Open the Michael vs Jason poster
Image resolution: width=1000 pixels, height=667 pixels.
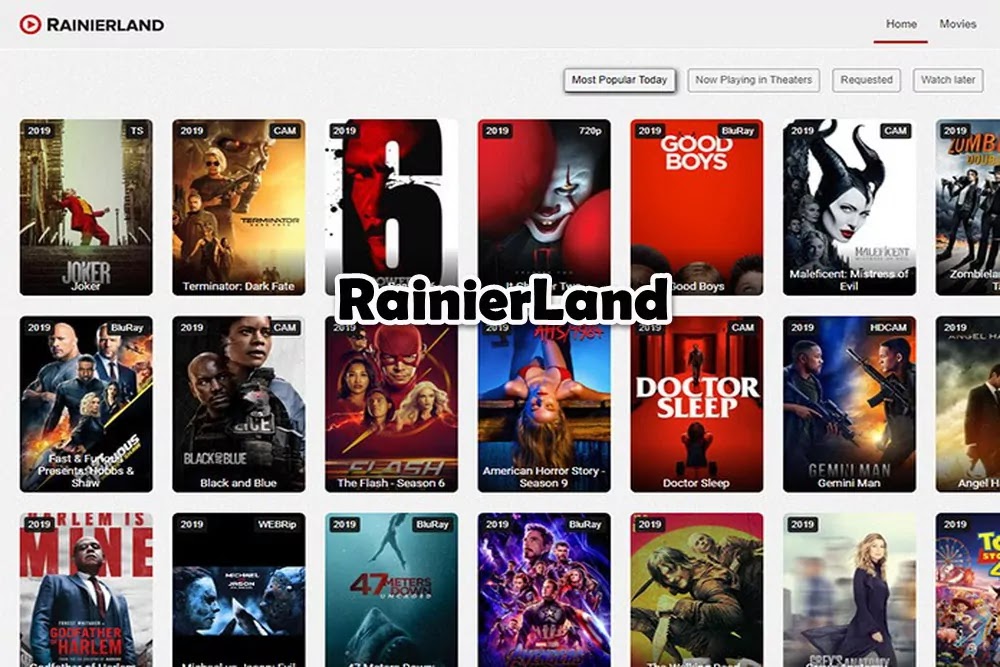(239, 590)
